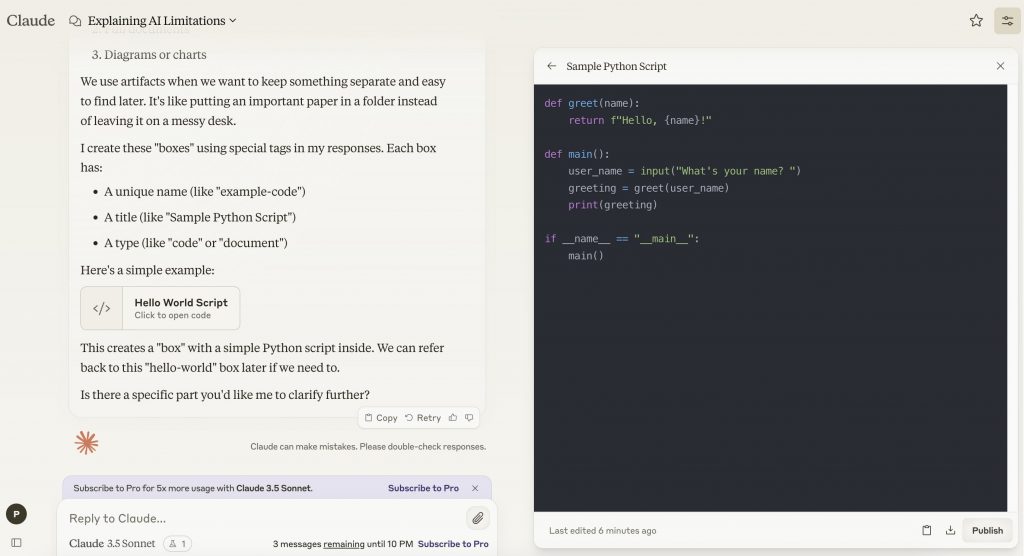Viewport: 1024px width, 556px height.
Task: Give thumbs up to response
Action: (453, 417)
